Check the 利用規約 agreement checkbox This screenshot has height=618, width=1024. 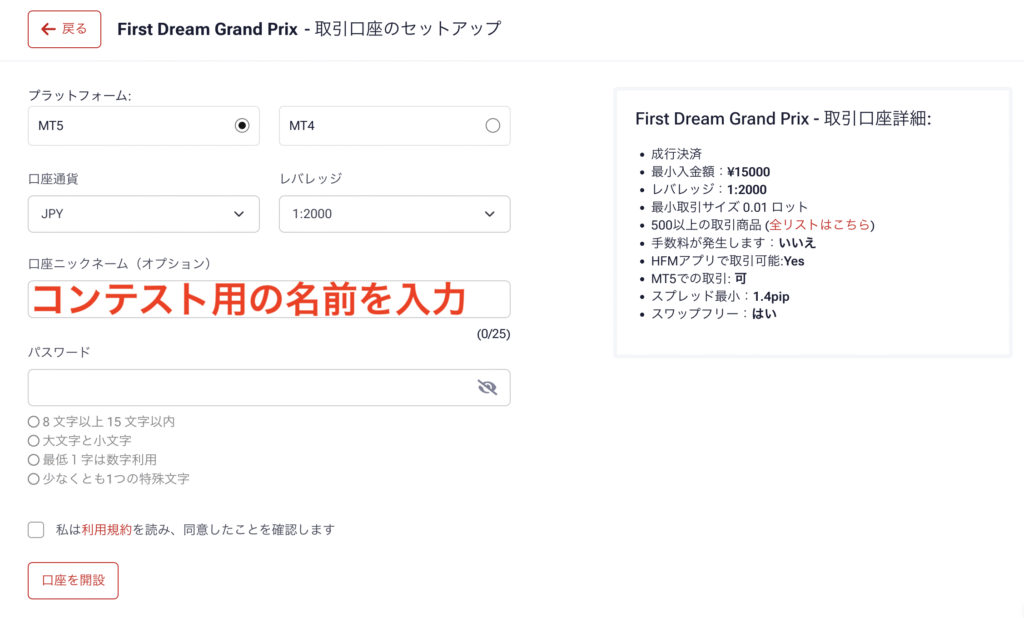36,530
